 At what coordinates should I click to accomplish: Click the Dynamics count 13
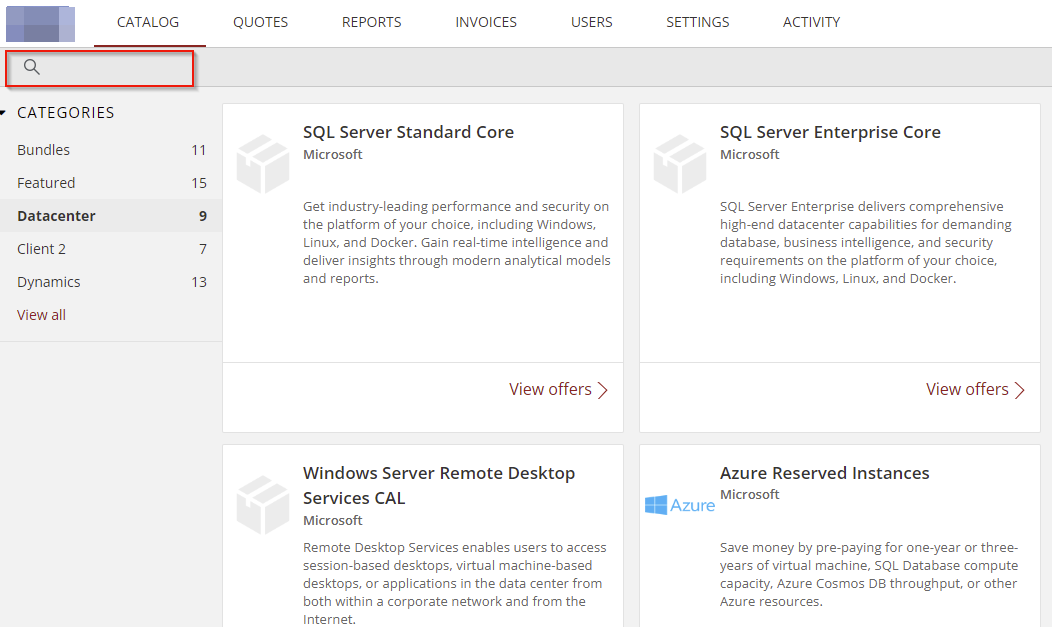coord(199,282)
